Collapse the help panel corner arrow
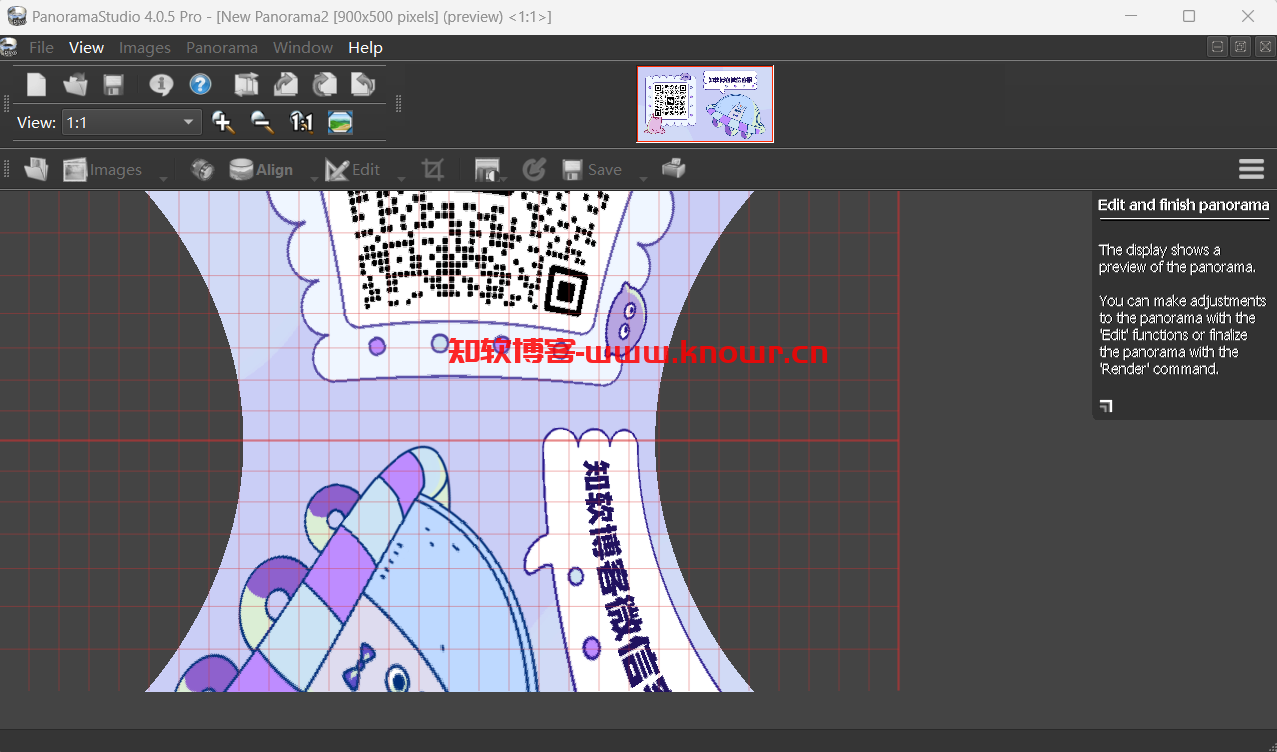Screen dimensions: 1277x752 pyautogui.click(x=1106, y=406)
